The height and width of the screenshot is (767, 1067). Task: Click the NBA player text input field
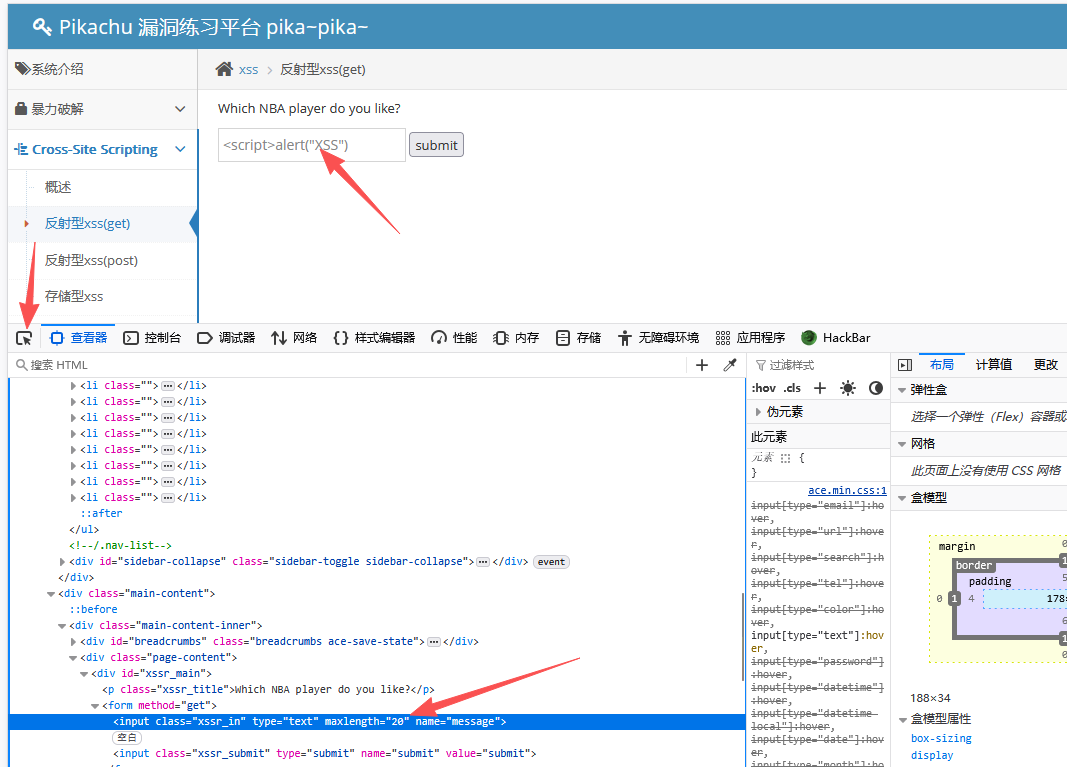(x=312, y=145)
